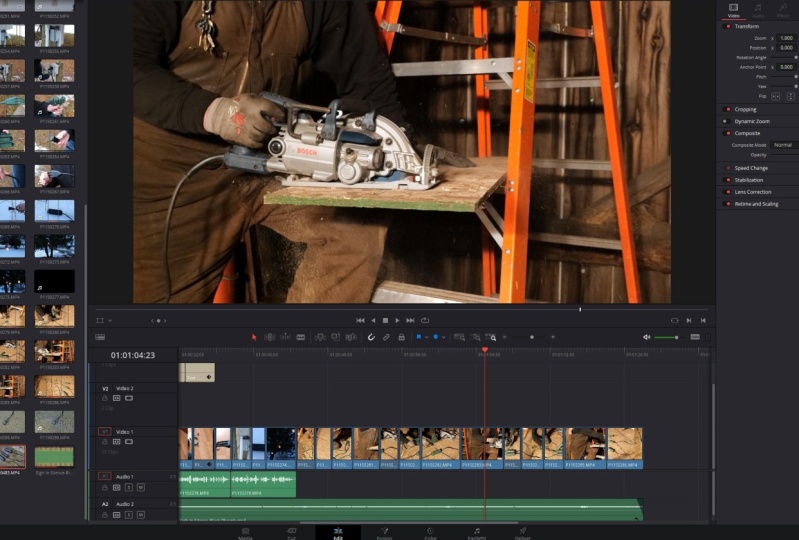Expand the Retime and Scaling section
The width and height of the screenshot is (799, 540).
point(756,204)
